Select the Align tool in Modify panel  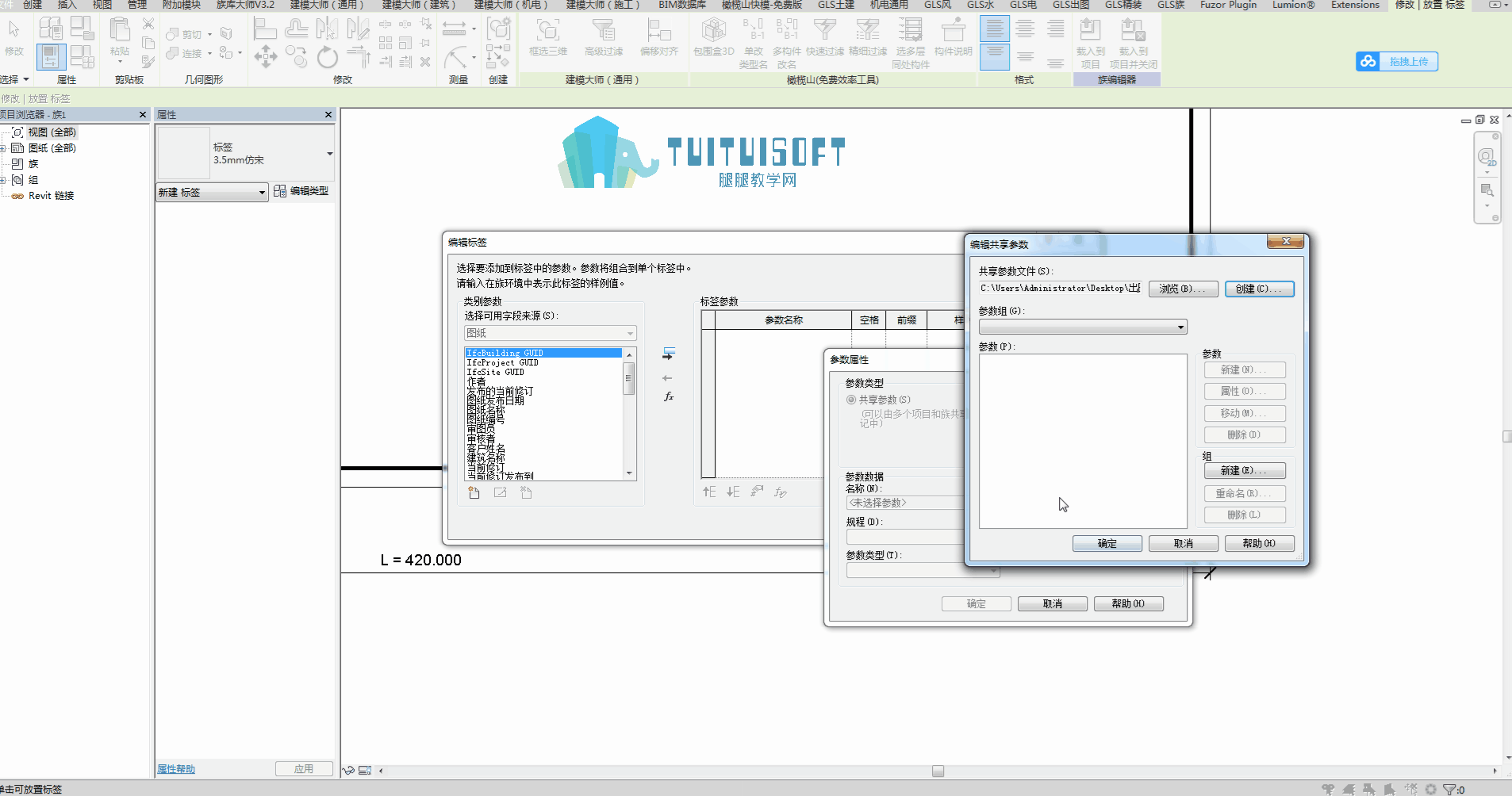click(x=265, y=29)
